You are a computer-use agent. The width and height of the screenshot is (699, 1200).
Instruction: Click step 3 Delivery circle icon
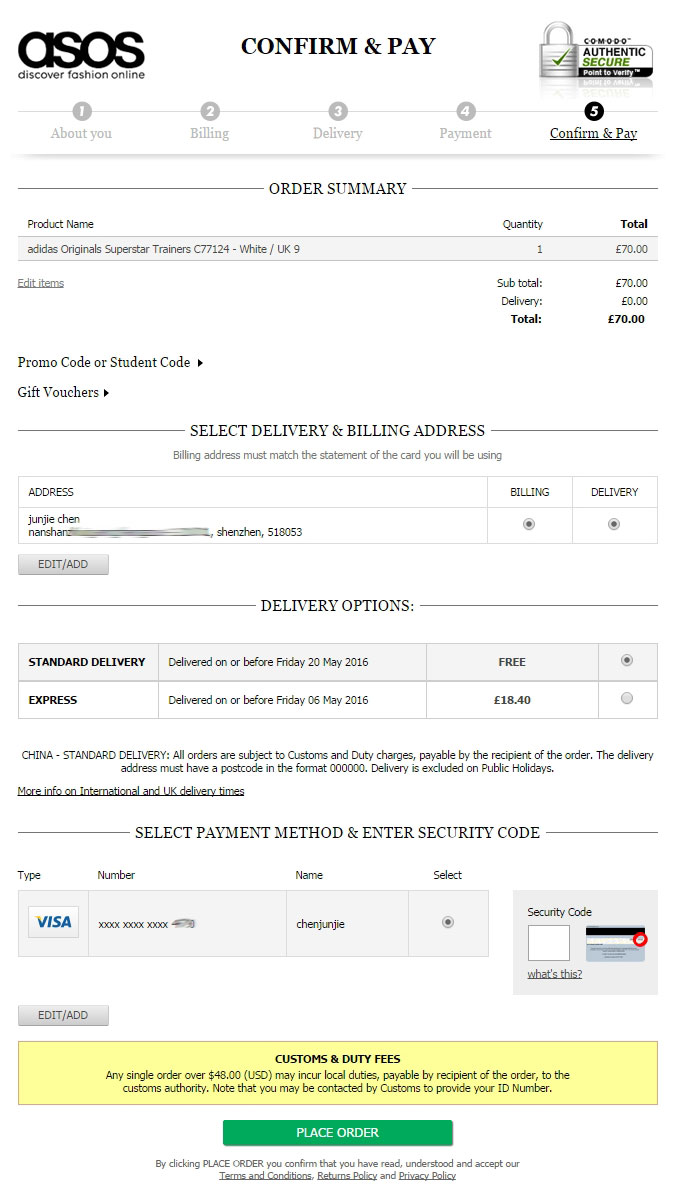click(338, 111)
